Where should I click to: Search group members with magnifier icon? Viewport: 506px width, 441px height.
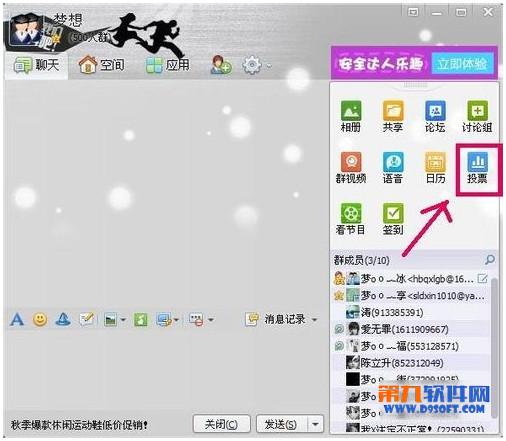tap(490, 260)
